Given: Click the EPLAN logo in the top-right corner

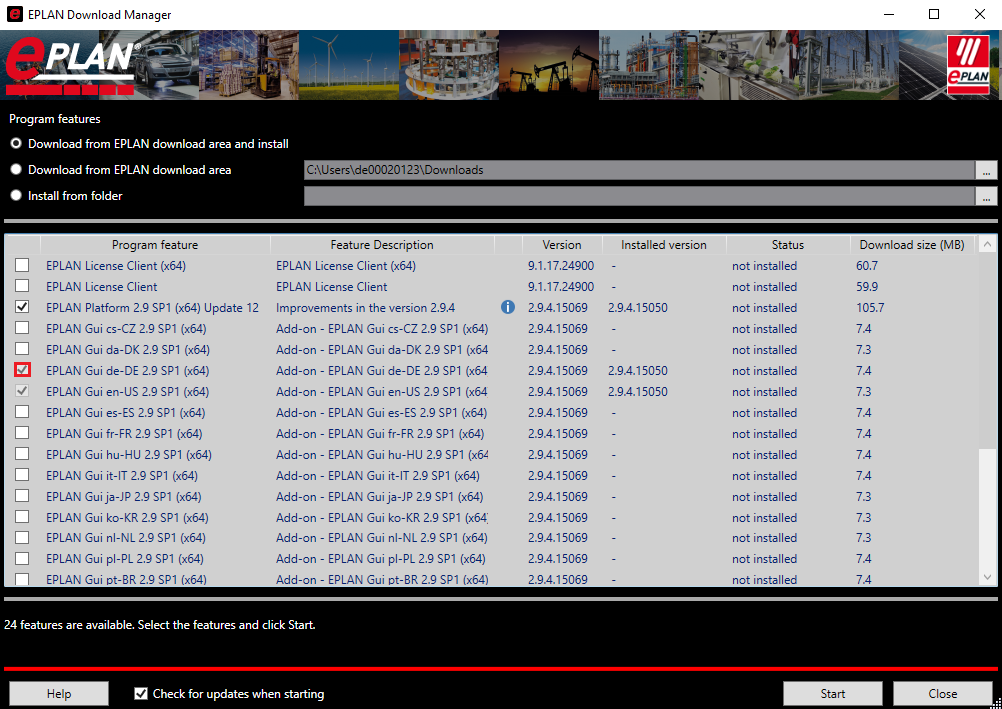Looking at the screenshot, I should 967,64.
